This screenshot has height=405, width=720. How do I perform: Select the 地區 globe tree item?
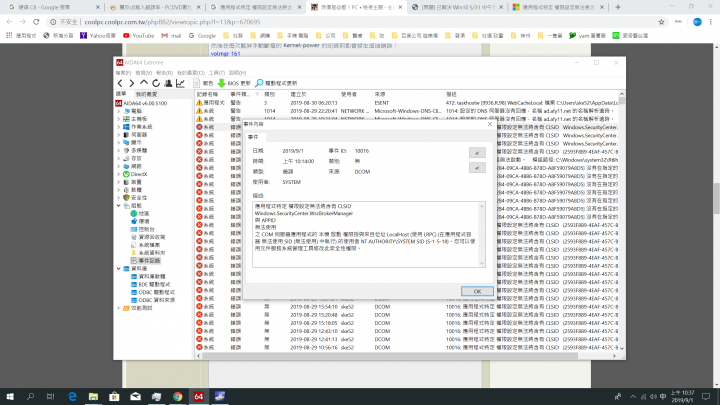click(x=140, y=214)
